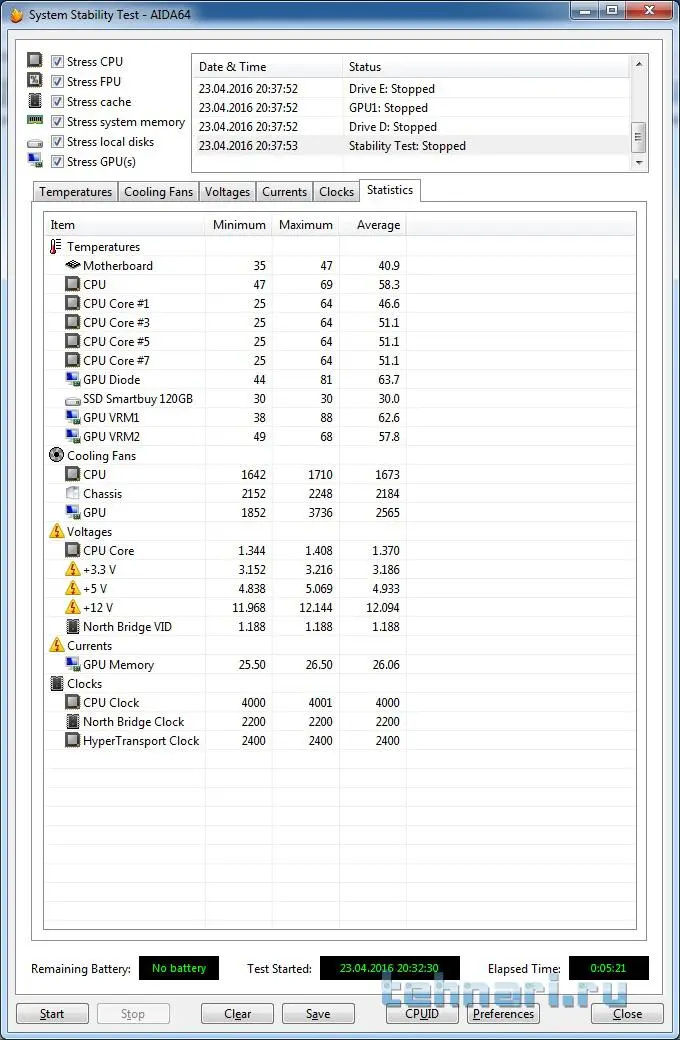Click the Voltages group warning icon
This screenshot has width=680, height=1040.
(x=56, y=531)
